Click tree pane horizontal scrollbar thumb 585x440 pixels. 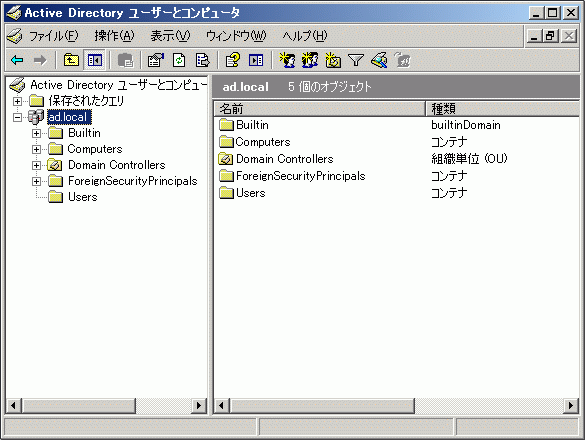(78, 406)
